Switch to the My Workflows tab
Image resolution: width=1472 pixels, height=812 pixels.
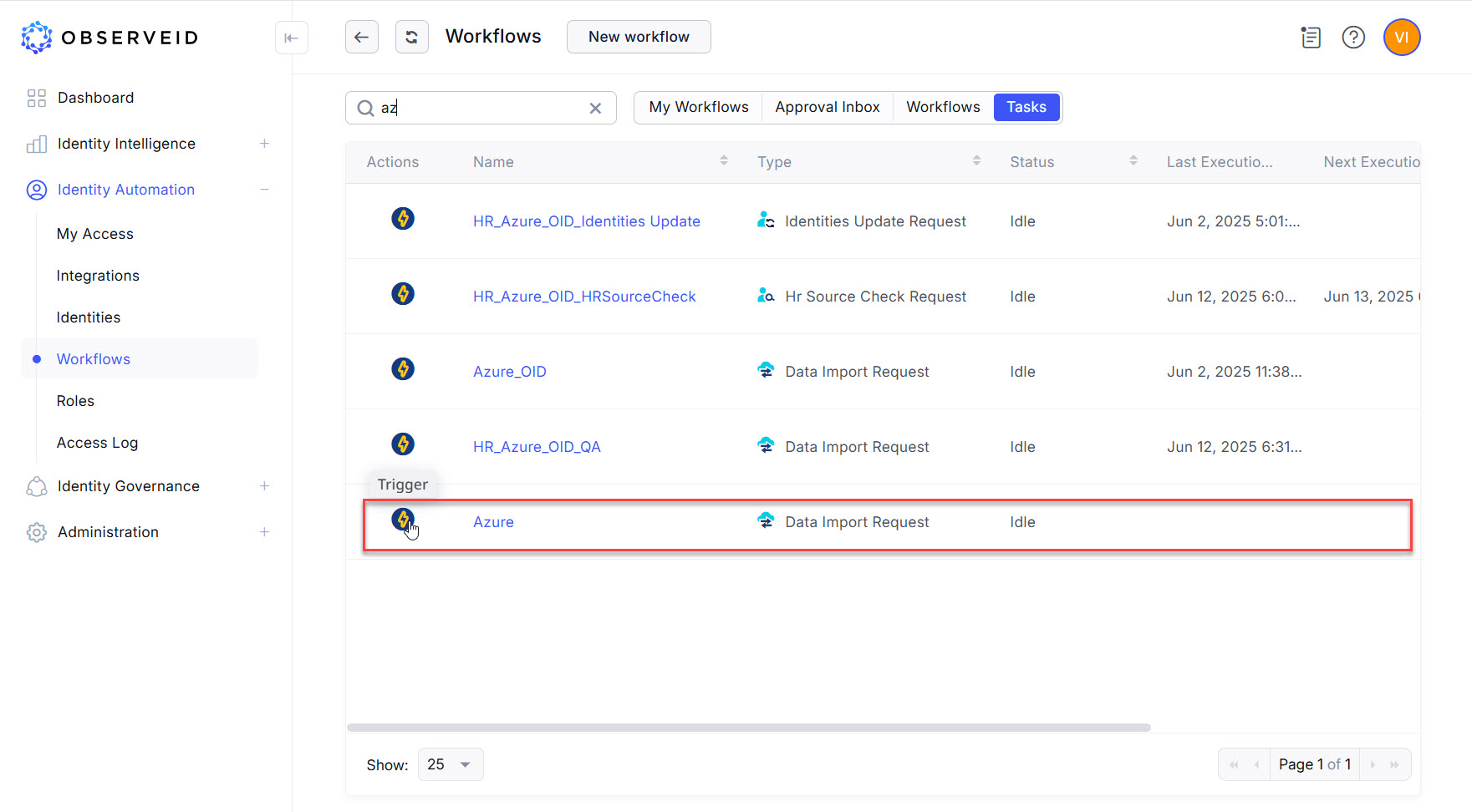point(698,107)
